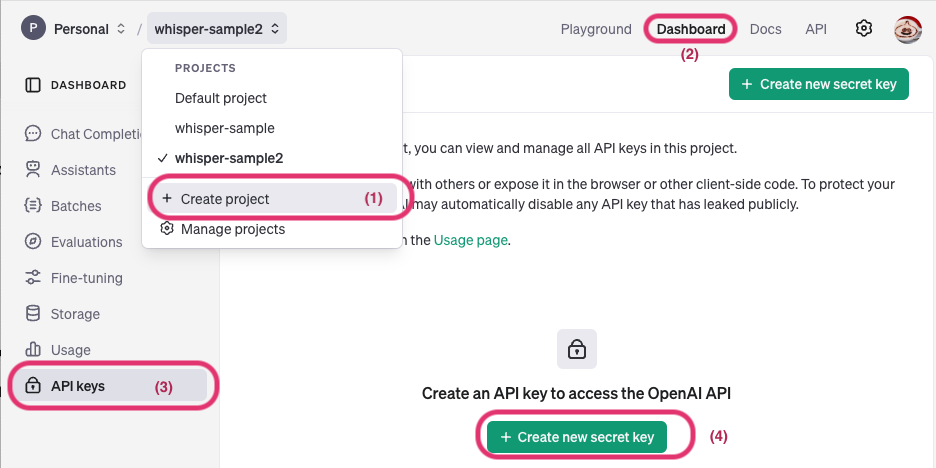The width and height of the screenshot is (936, 468).
Task: Open Evaluations from sidebar
Action: pos(86,242)
